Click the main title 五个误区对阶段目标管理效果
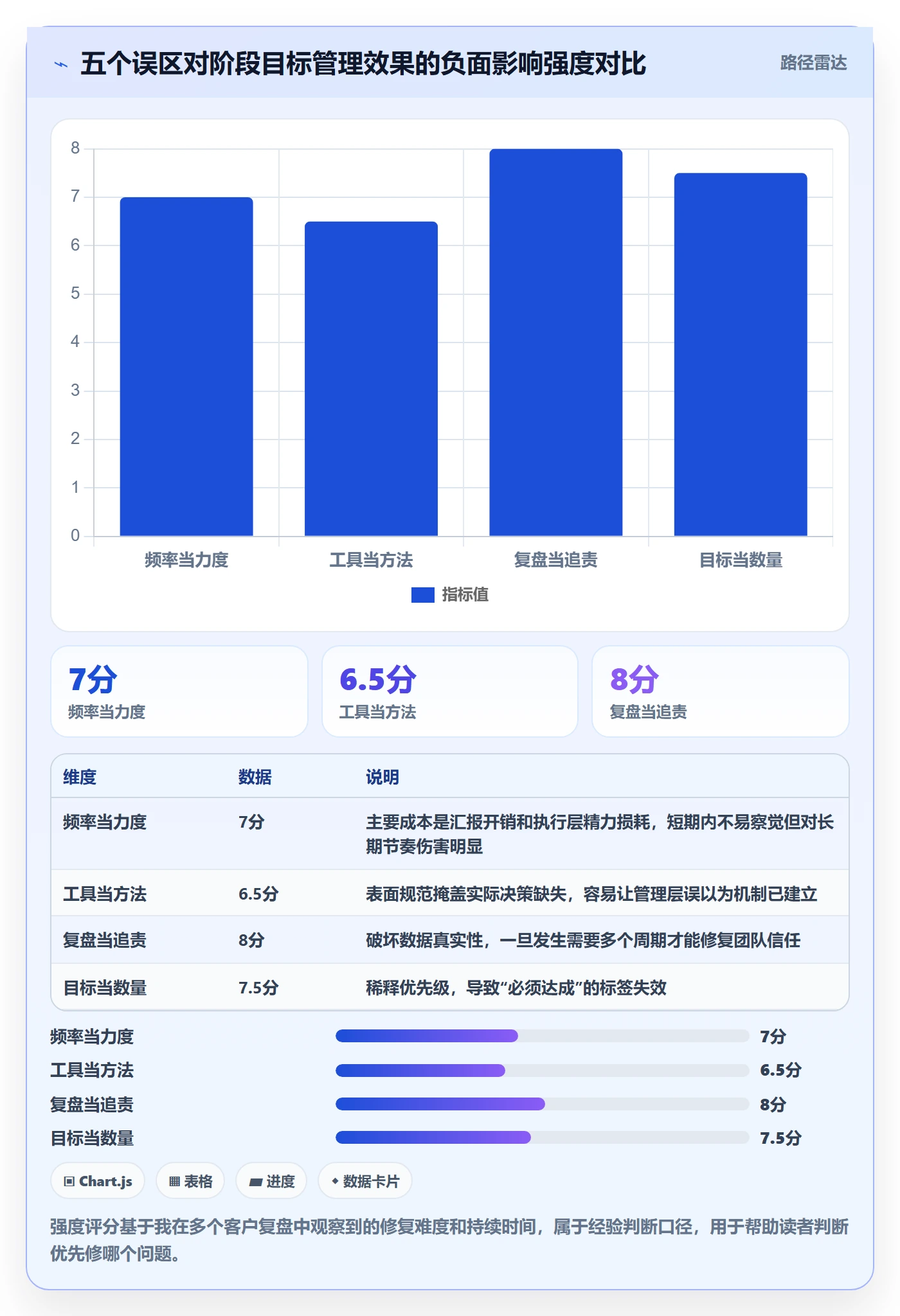The image size is (900, 1316). coord(363,64)
